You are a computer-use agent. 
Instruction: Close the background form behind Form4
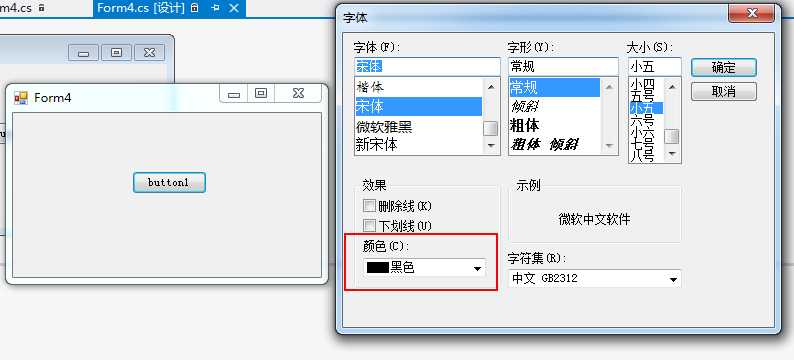[149, 53]
